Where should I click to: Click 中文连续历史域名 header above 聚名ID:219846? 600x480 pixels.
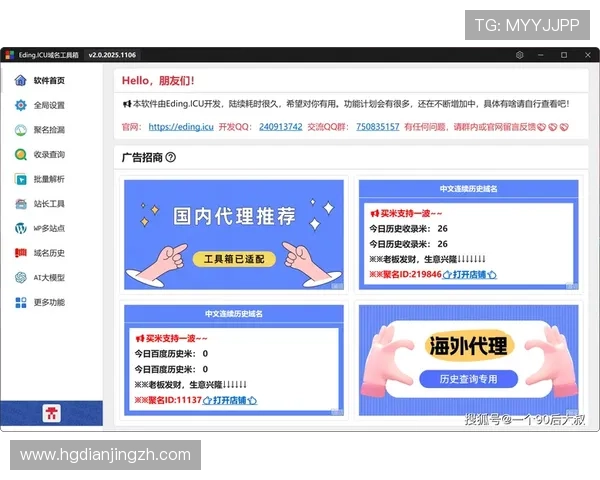(468, 189)
